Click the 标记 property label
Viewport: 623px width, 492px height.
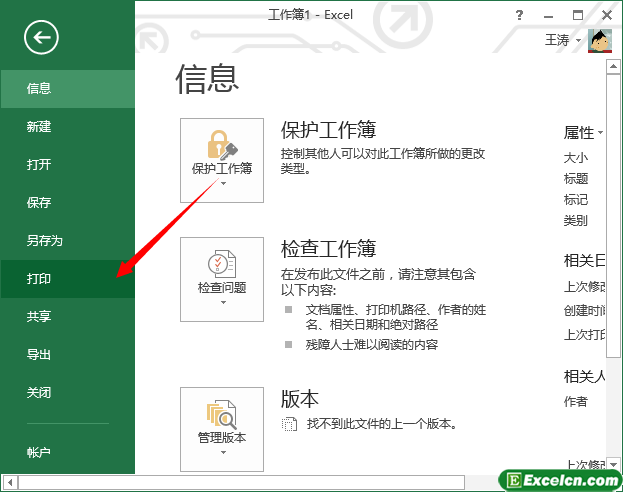(576, 200)
